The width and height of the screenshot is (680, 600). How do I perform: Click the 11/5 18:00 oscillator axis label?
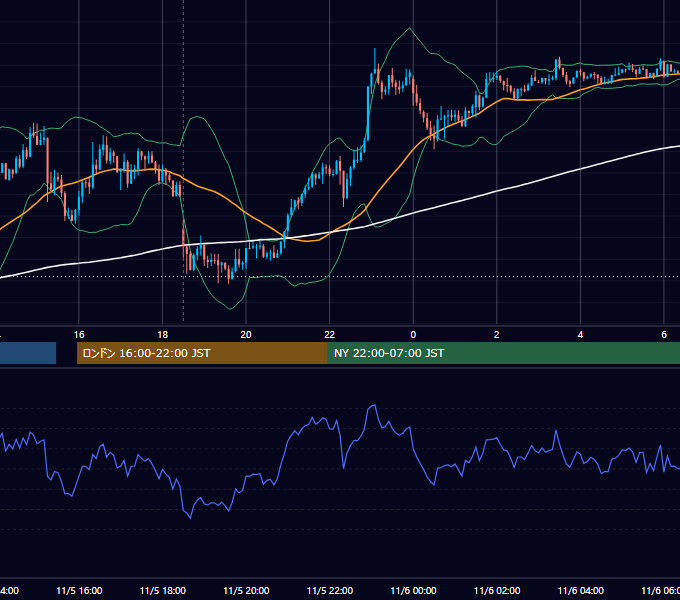[163, 590]
